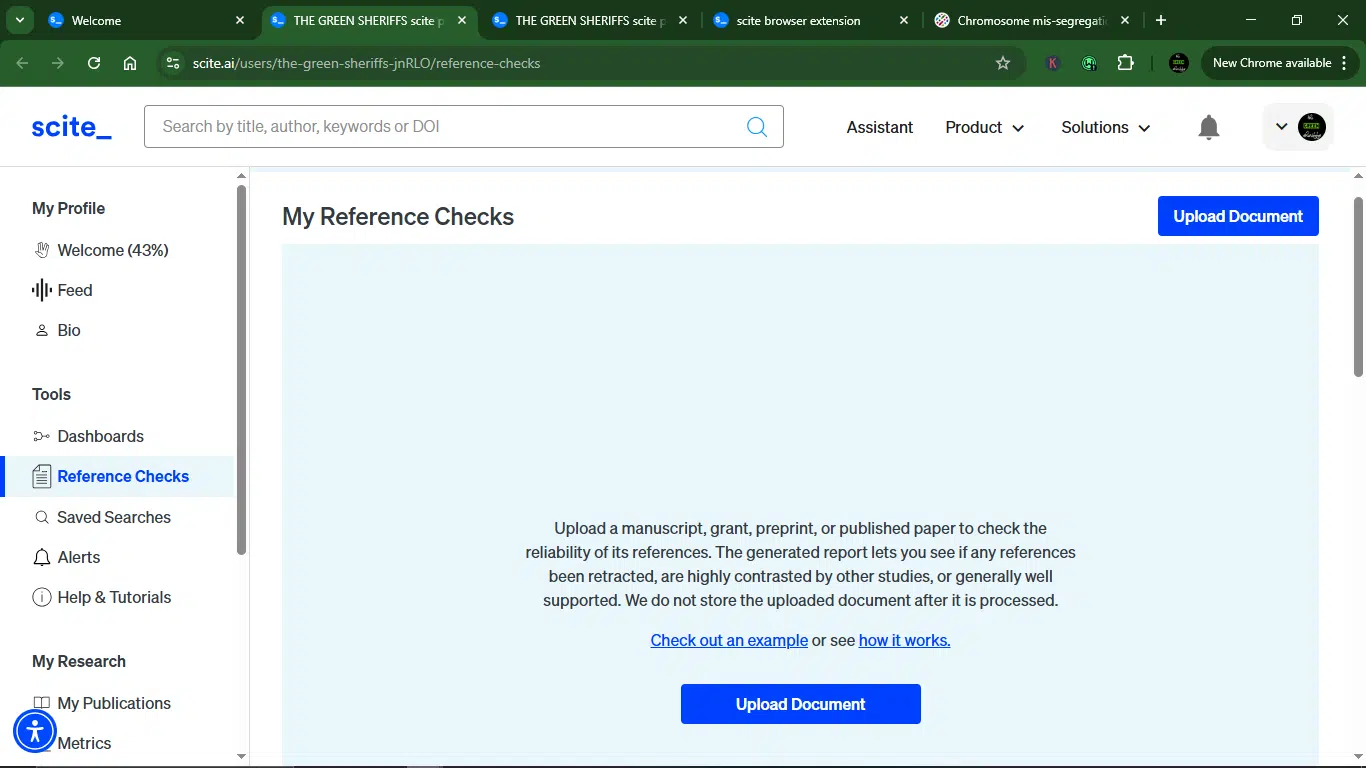
Task: Click the scite_ logo
Action: click(x=71, y=126)
